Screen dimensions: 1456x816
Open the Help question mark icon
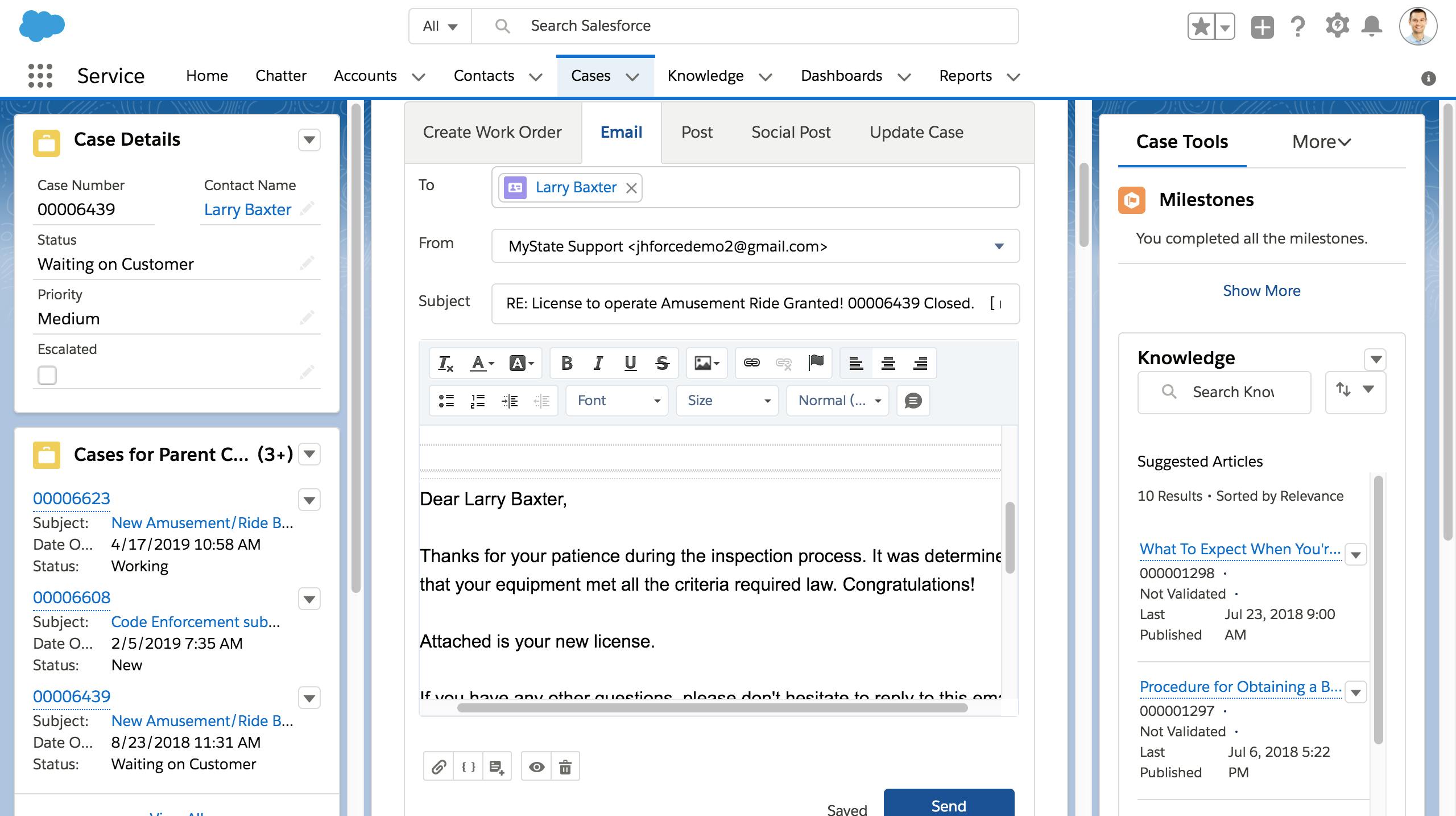coord(1298,27)
